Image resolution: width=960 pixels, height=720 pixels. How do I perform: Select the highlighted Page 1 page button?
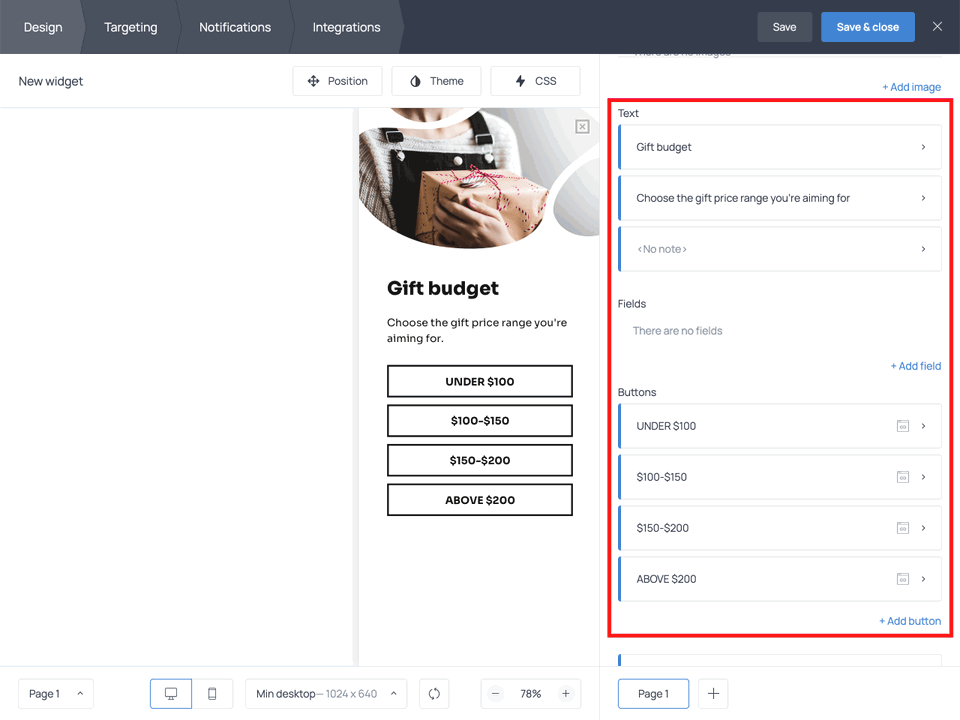click(x=653, y=693)
